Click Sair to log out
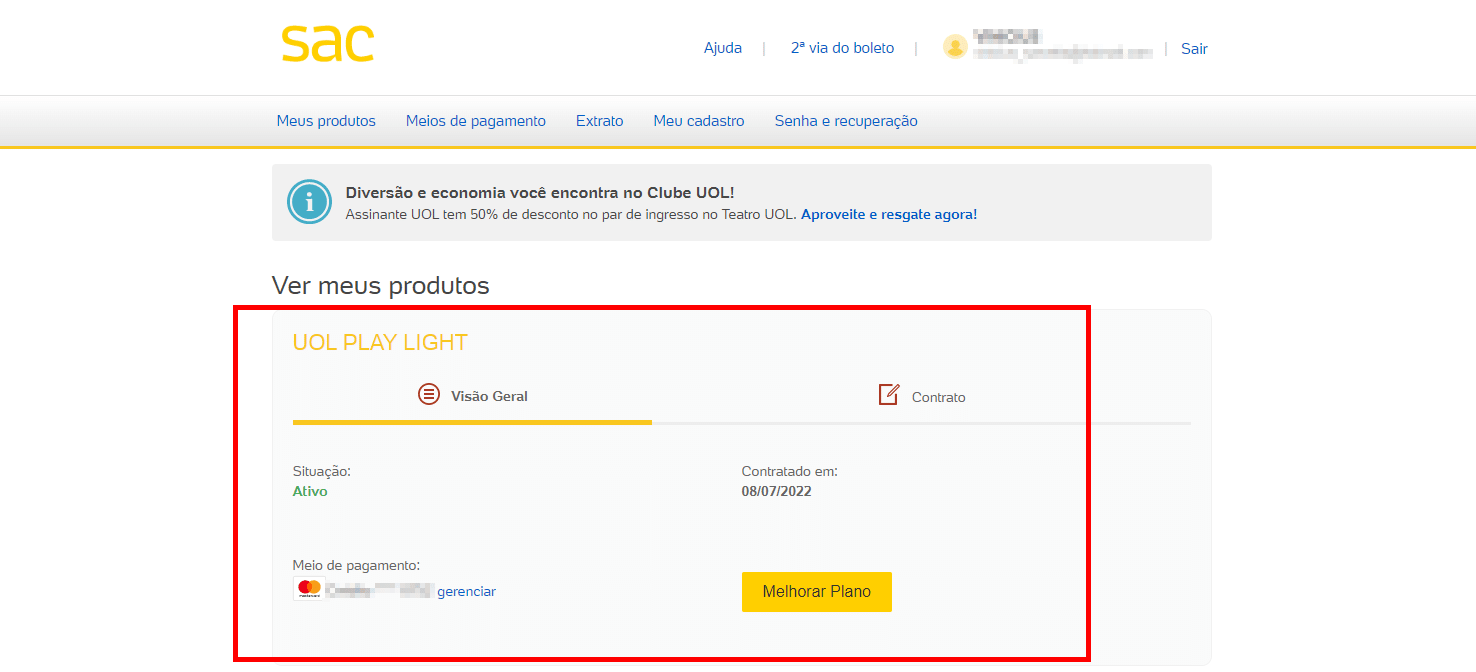This screenshot has height=672, width=1476. [x=1194, y=48]
